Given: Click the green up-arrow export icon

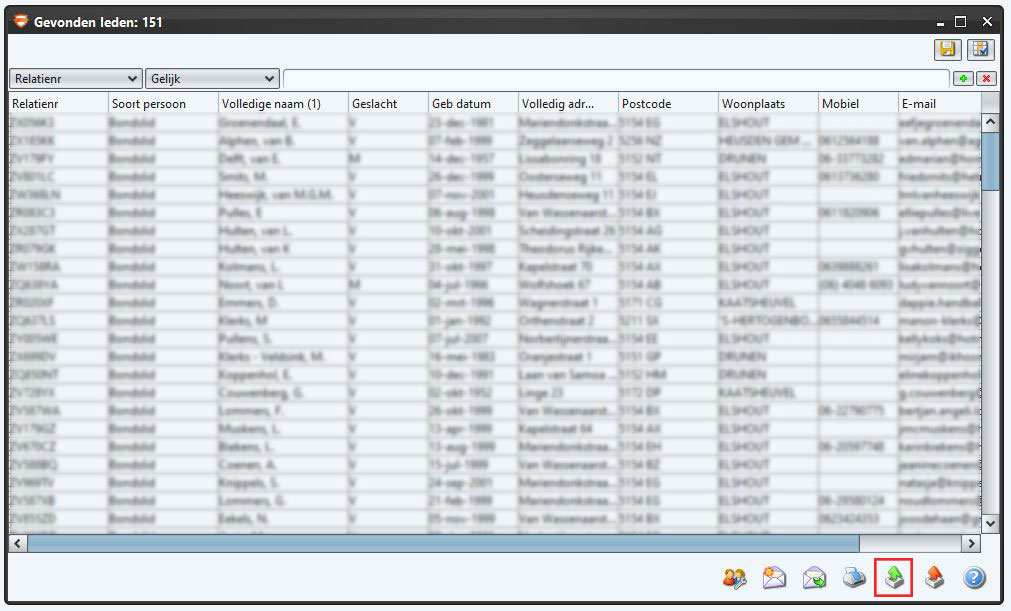Looking at the screenshot, I should [893, 578].
